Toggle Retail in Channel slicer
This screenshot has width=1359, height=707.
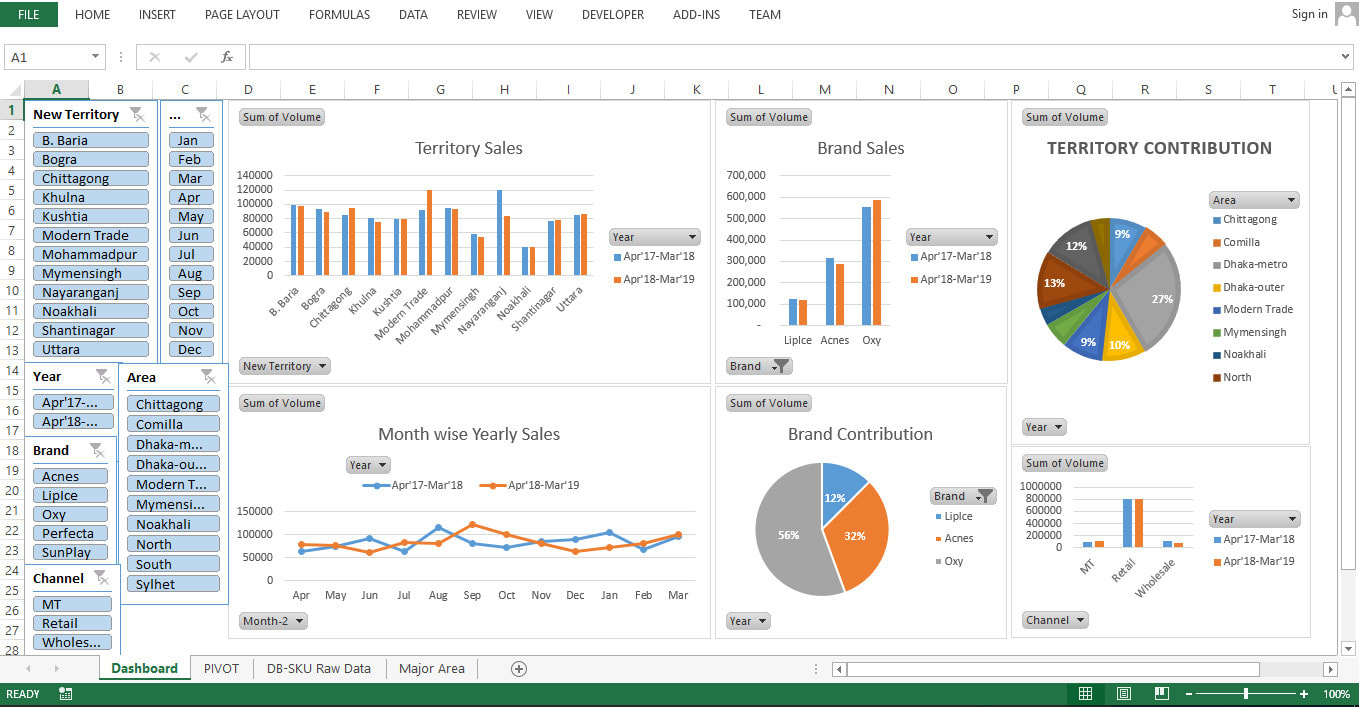click(73, 623)
